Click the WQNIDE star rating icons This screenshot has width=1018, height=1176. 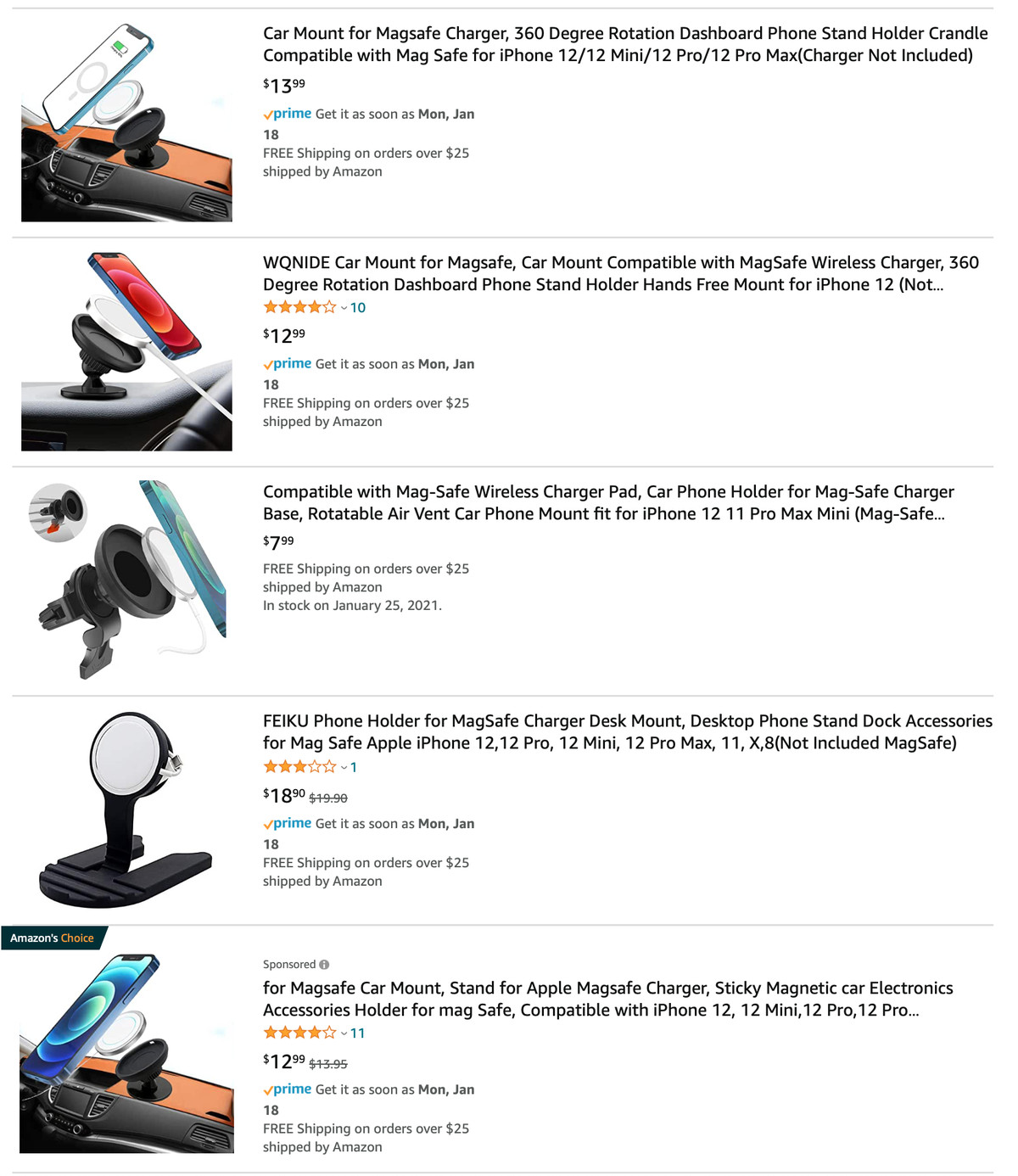click(x=299, y=307)
